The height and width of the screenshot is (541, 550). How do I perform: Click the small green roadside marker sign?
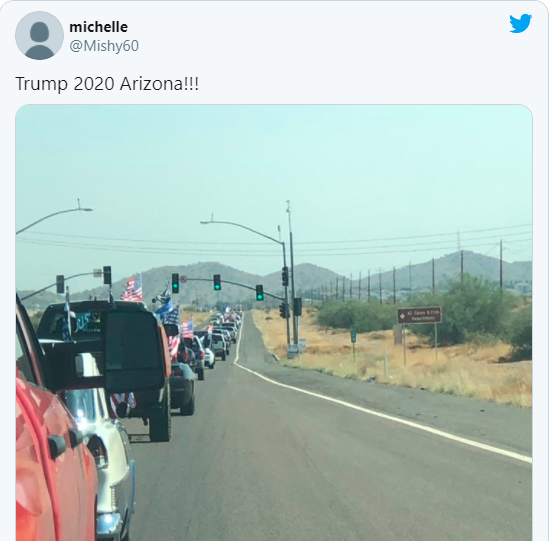tap(353, 334)
